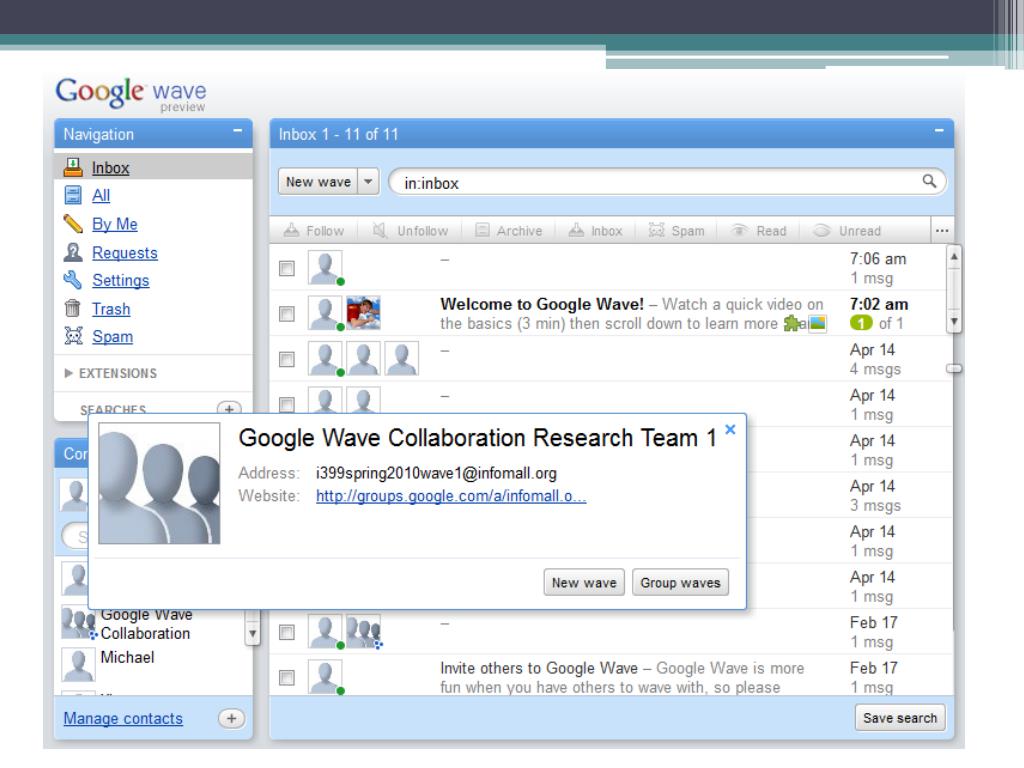The image size is (1024, 768).
Task: Click the contacts list scroll down arrow
Action: click(x=253, y=633)
